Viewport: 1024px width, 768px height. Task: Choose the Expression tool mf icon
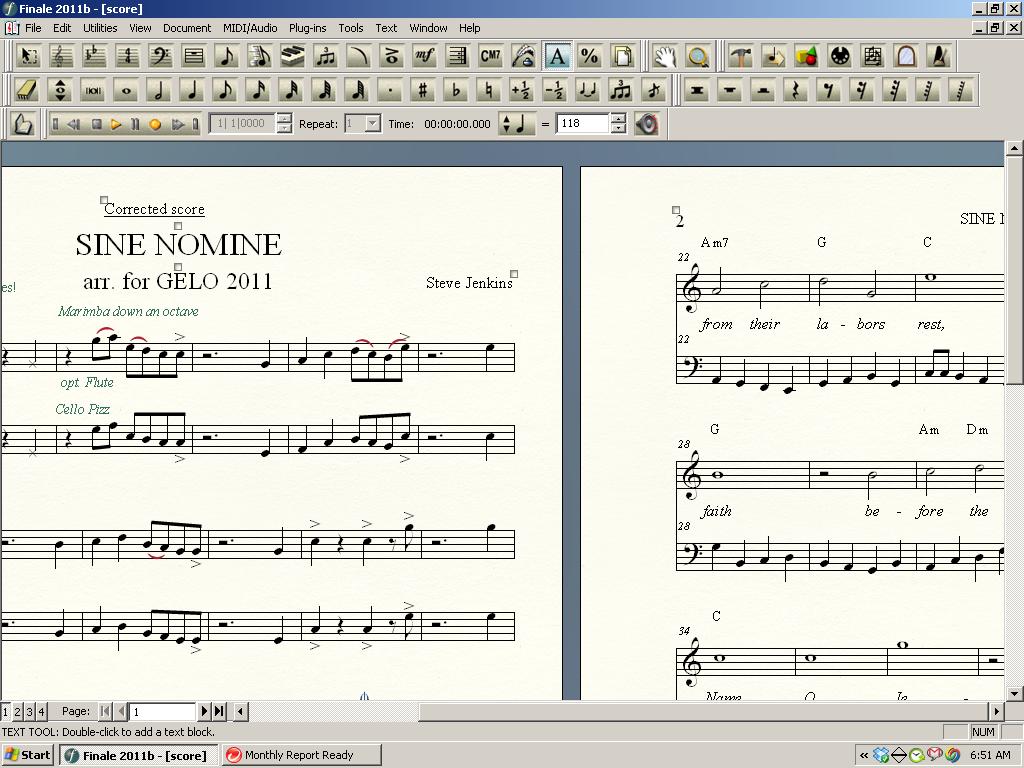[424, 56]
